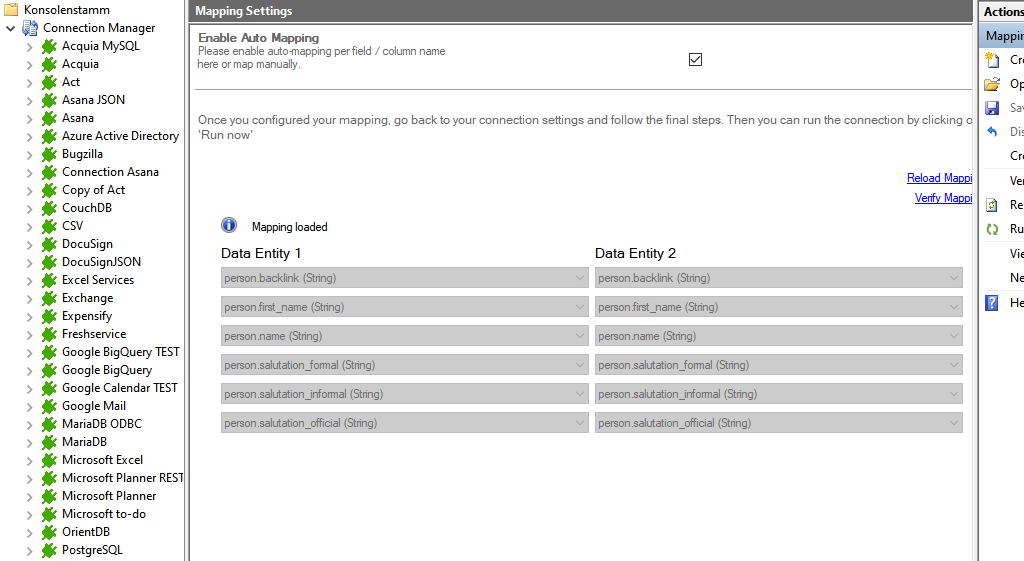
Task: Expand the Microsoft Planner REST node
Action: (29, 478)
